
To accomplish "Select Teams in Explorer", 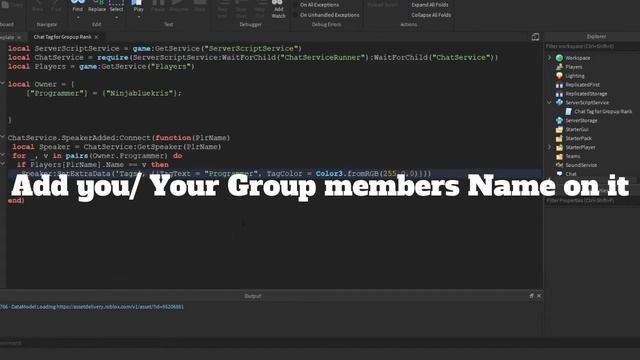I will [573, 156].
